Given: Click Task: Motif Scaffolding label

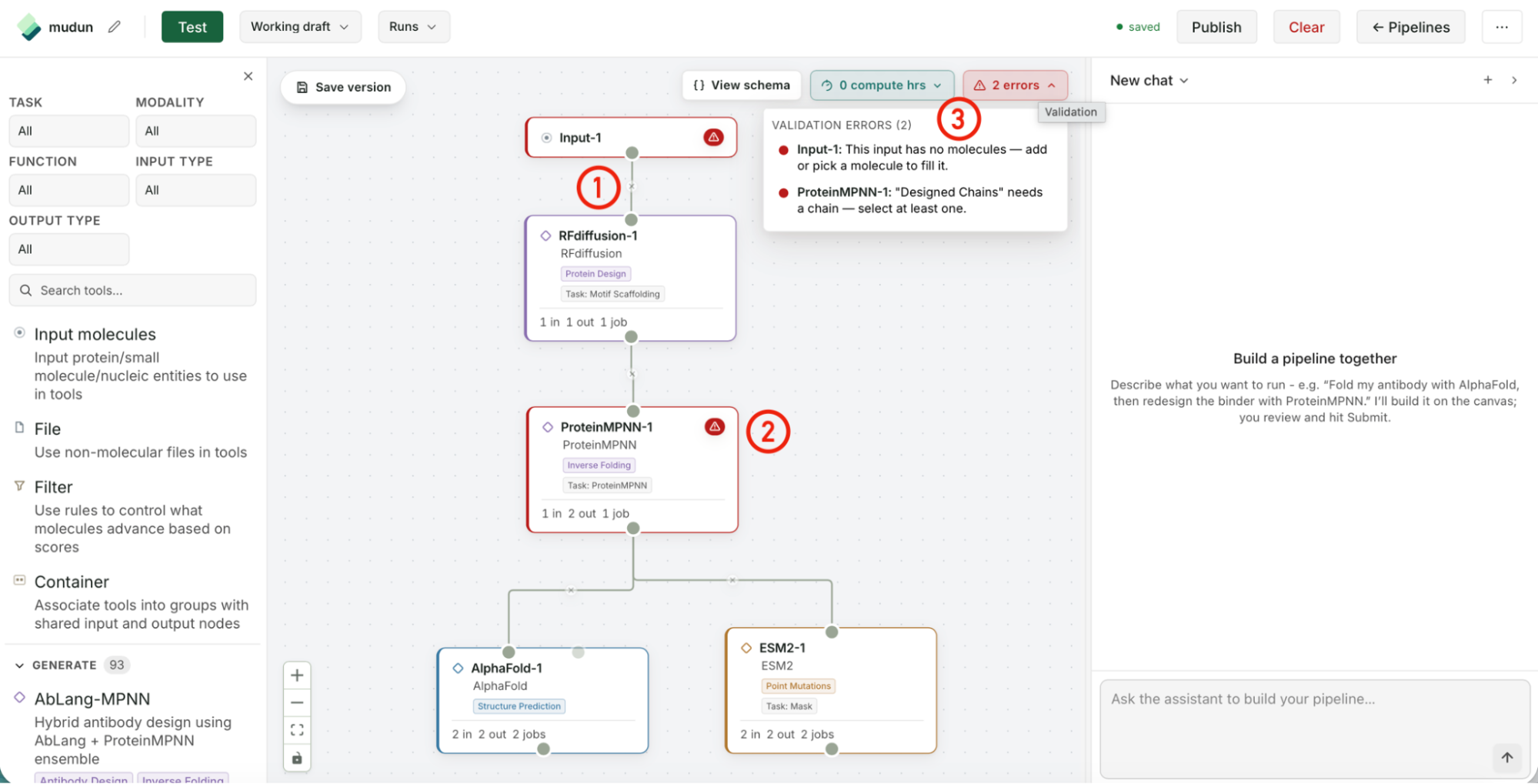Looking at the screenshot, I should (x=612, y=294).
